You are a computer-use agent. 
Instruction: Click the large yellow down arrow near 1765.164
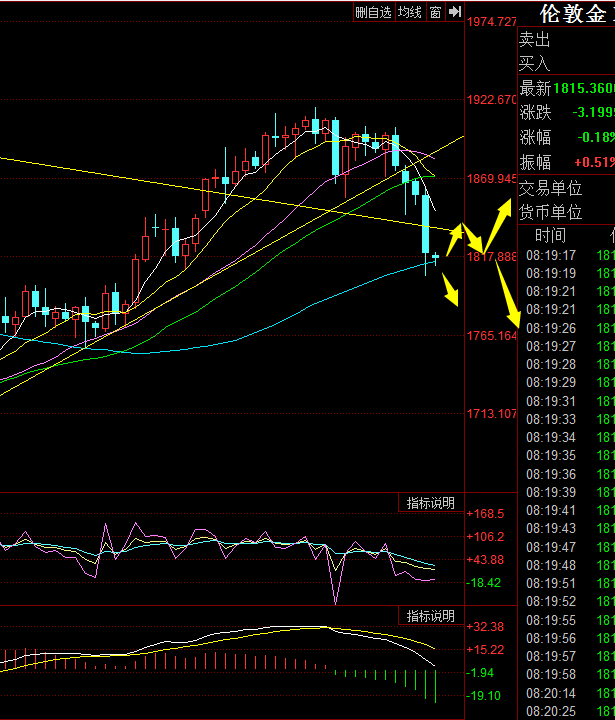pyautogui.click(x=508, y=297)
